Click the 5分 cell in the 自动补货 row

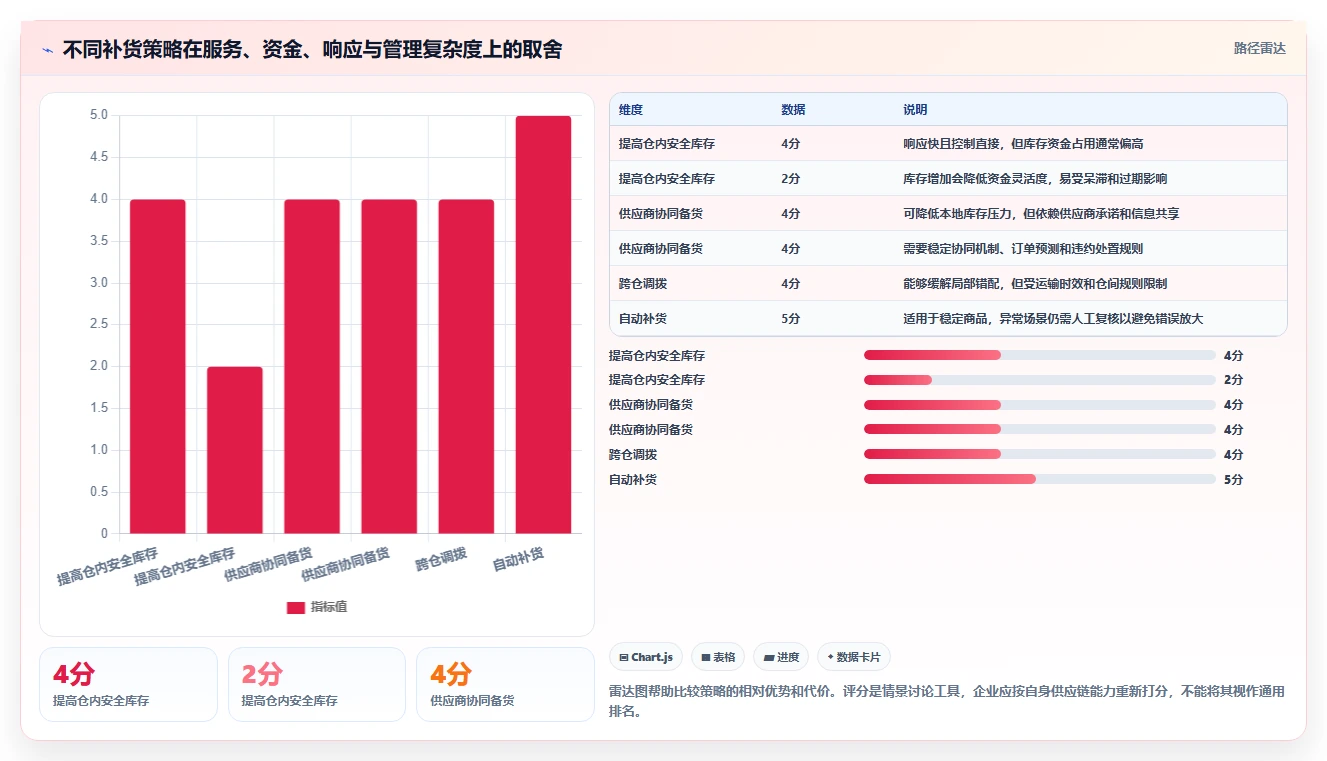(x=791, y=319)
